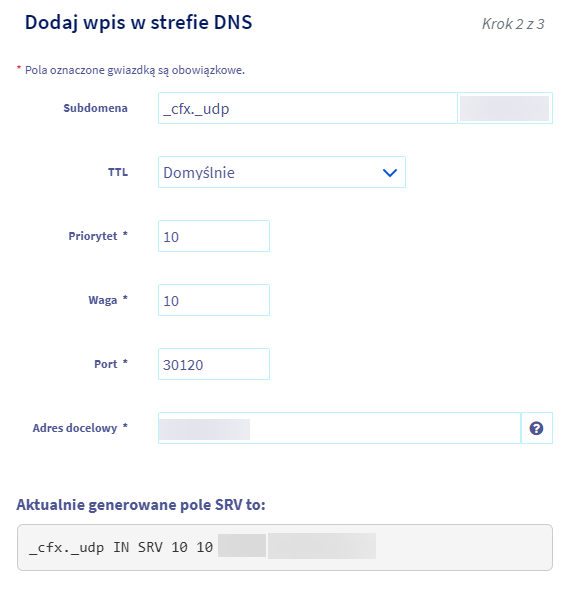Click the Aktualnie generowane pole SRV heading

[141, 505]
